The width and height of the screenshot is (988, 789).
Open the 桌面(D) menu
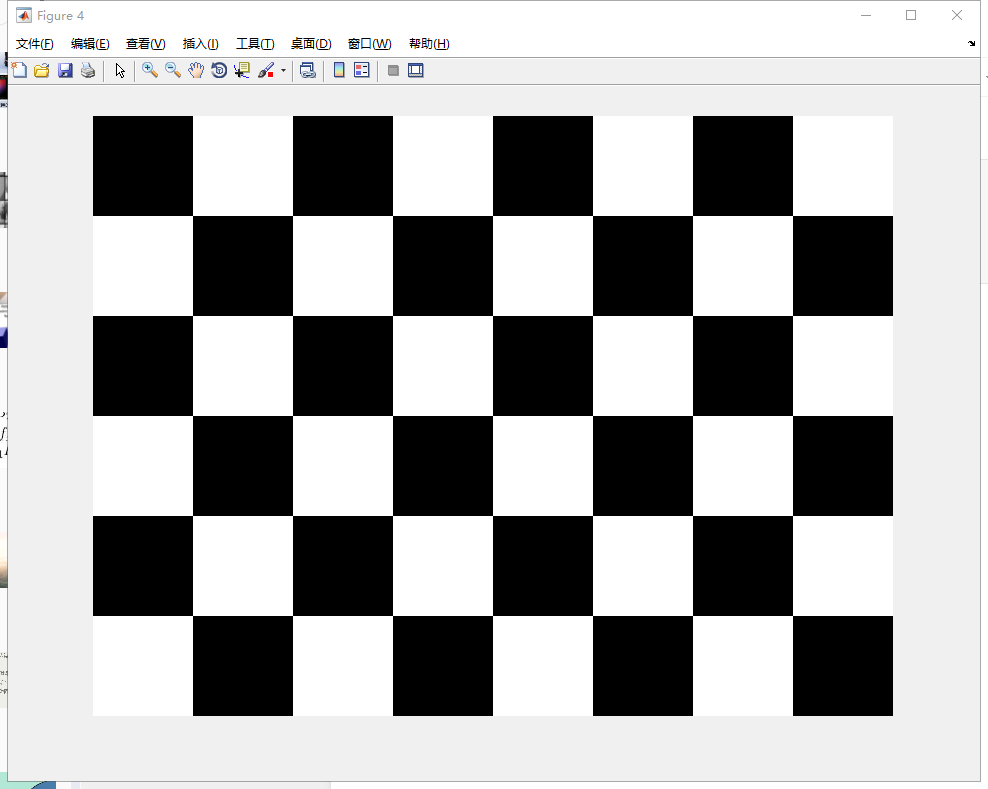click(x=311, y=43)
